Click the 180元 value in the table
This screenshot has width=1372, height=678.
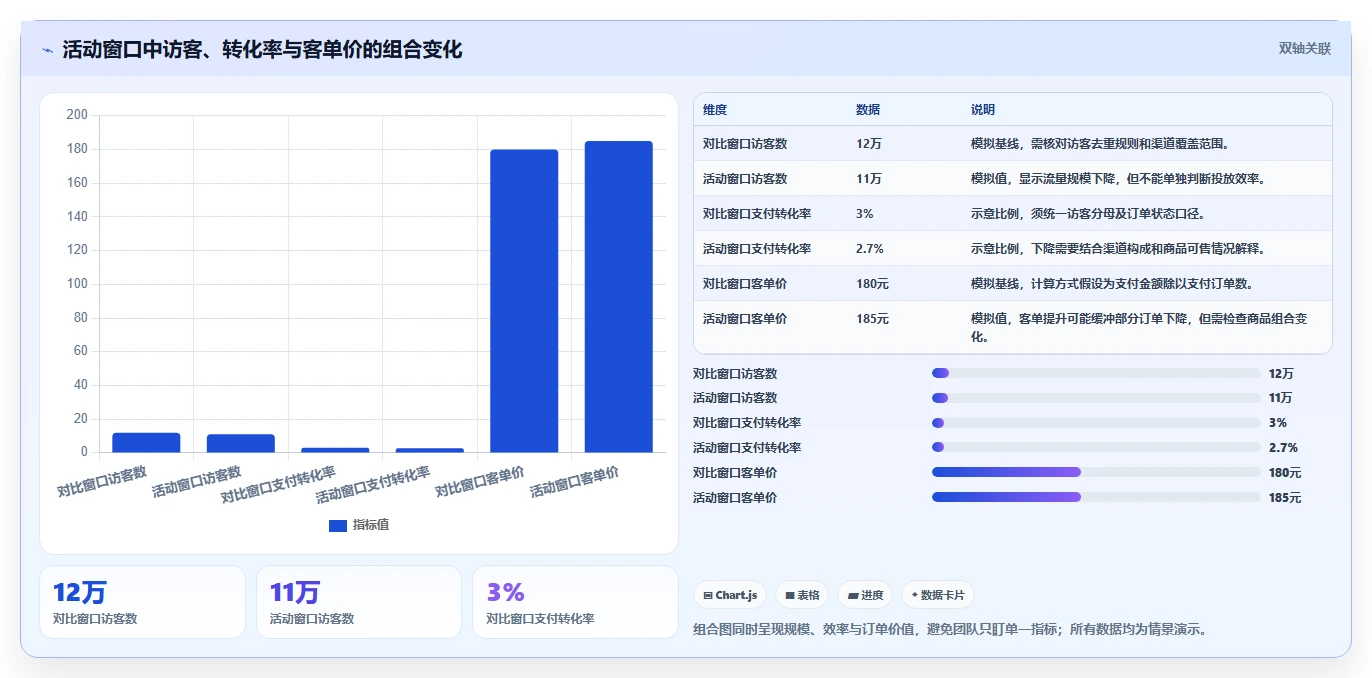(872, 284)
